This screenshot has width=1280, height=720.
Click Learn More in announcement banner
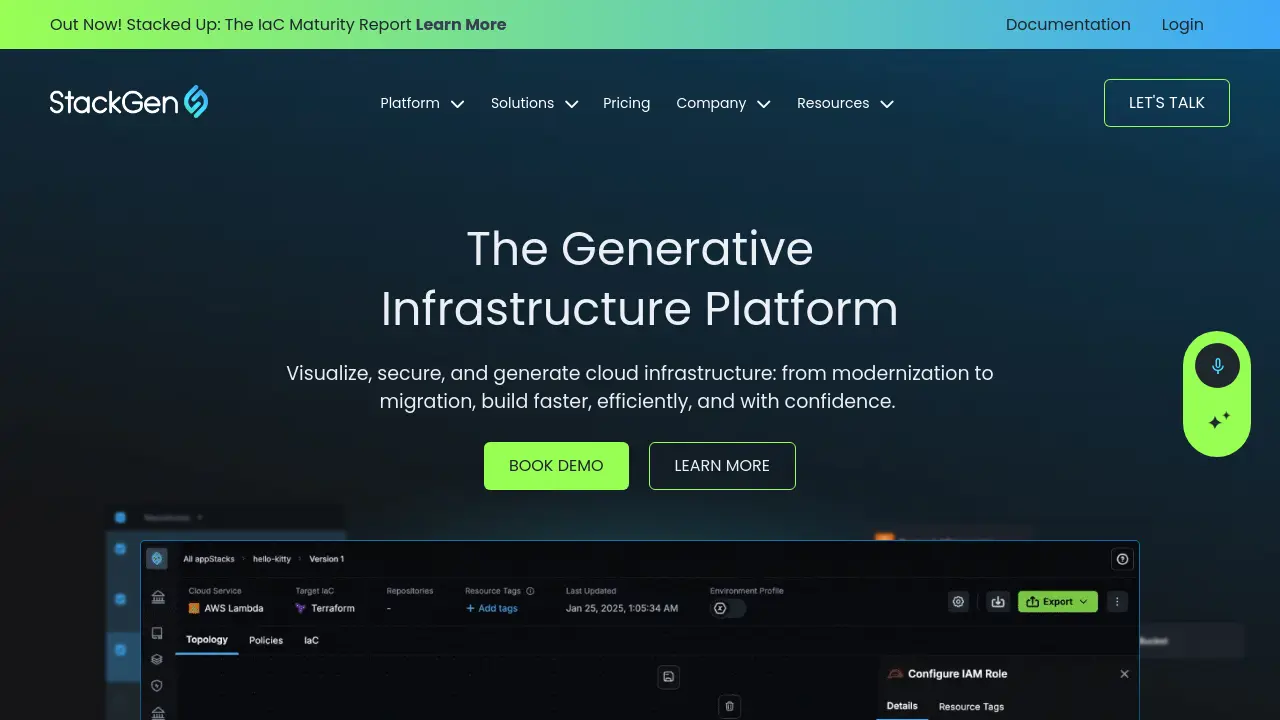pyautogui.click(x=461, y=24)
